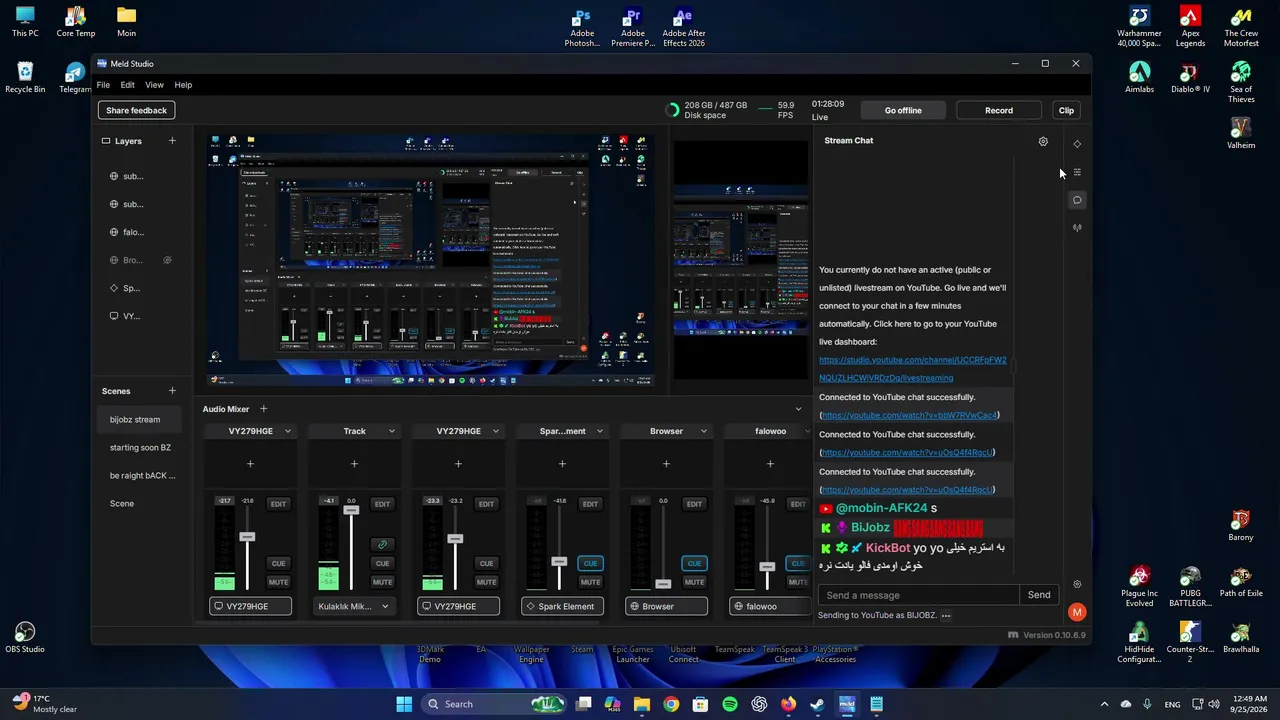Open the settings gear at the bottom of the right sidebar
The image size is (1280, 720).
tap(1077, 584)
